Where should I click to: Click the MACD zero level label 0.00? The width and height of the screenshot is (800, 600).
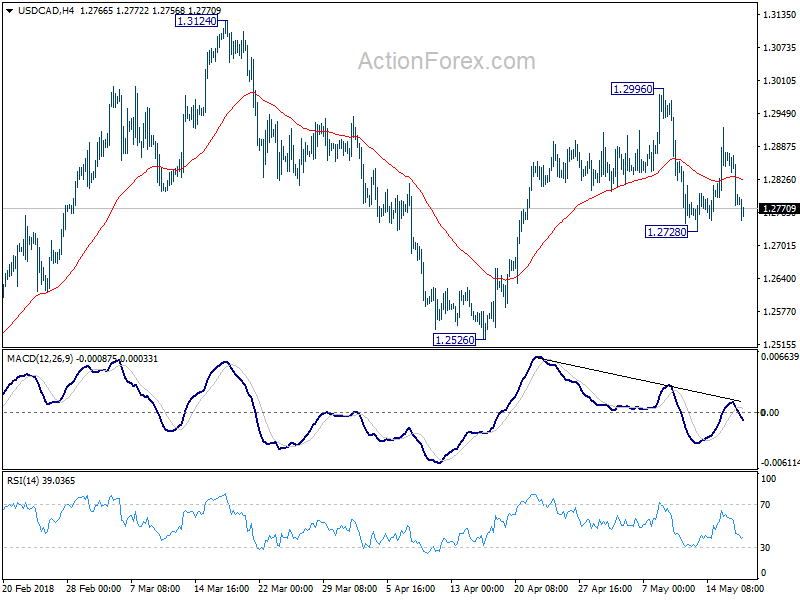(x=769, y=412)
